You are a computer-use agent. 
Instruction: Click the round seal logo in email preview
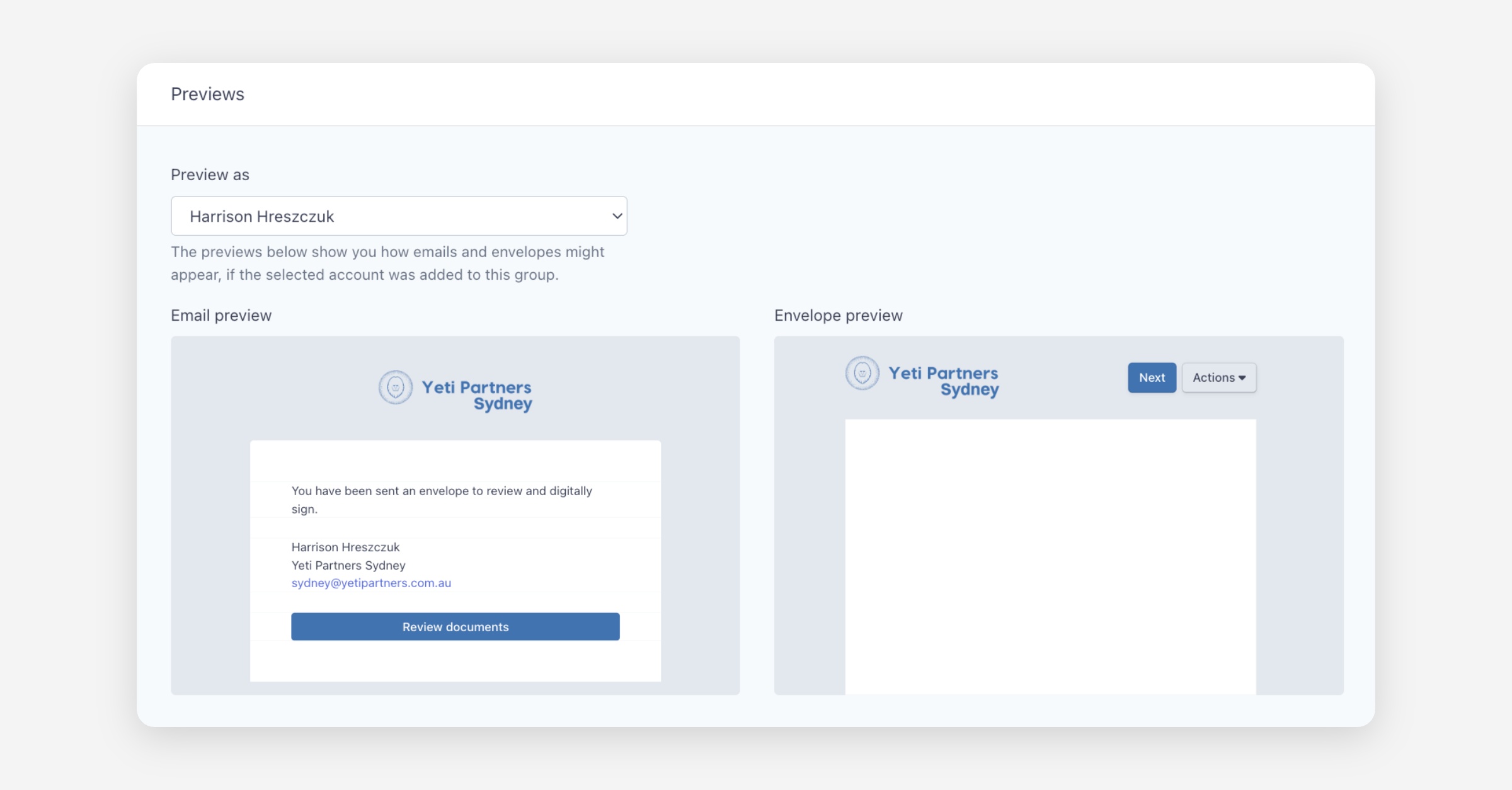pos(396,387)
